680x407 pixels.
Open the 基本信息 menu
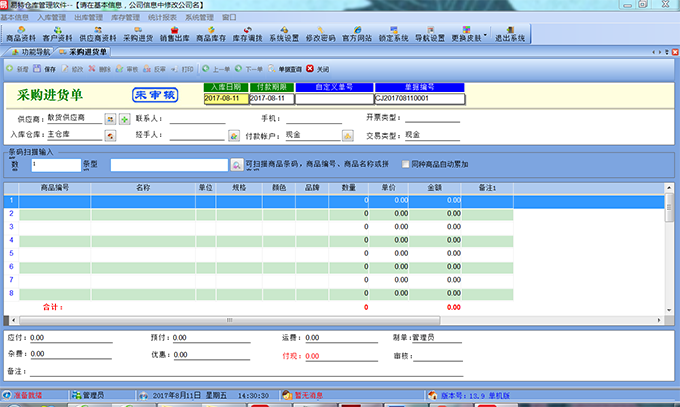(x=14, y=17)
